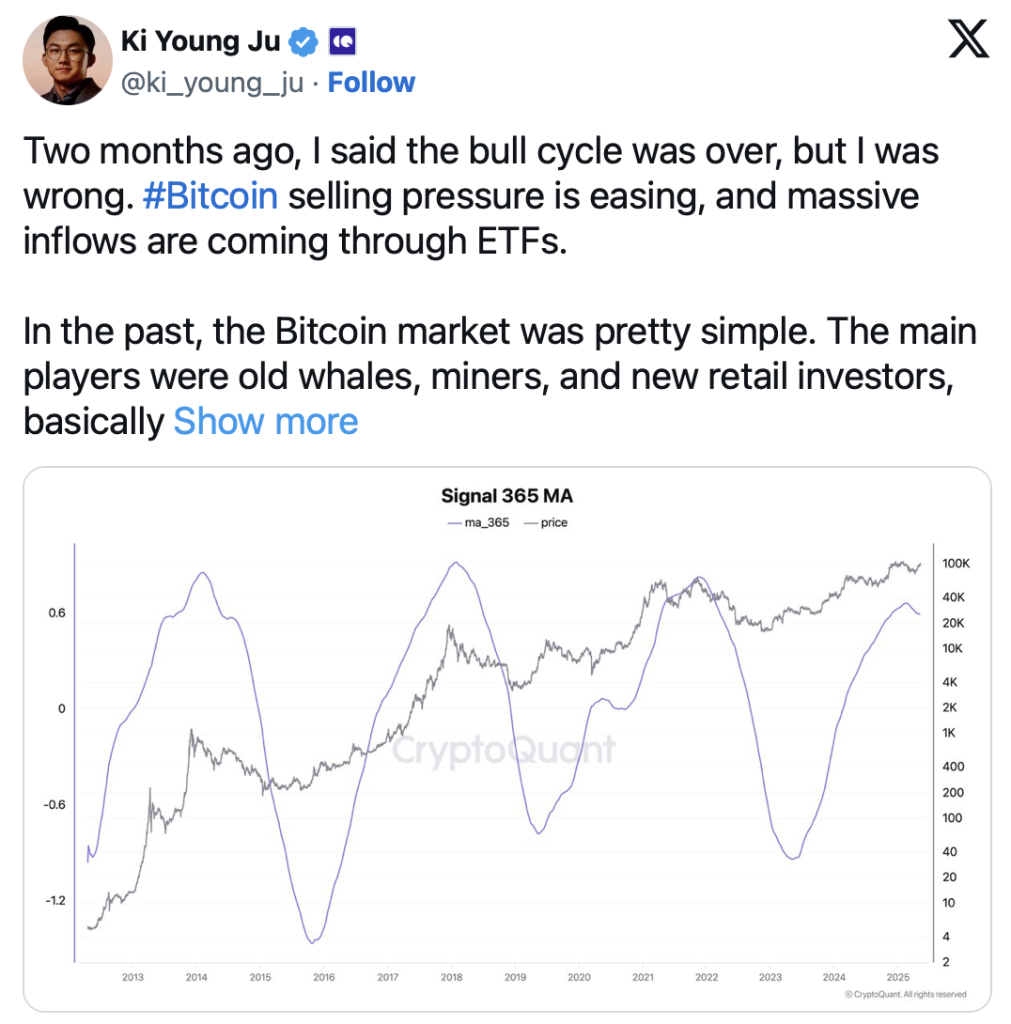Click the blue verified checkmark badge

[303, 42]
